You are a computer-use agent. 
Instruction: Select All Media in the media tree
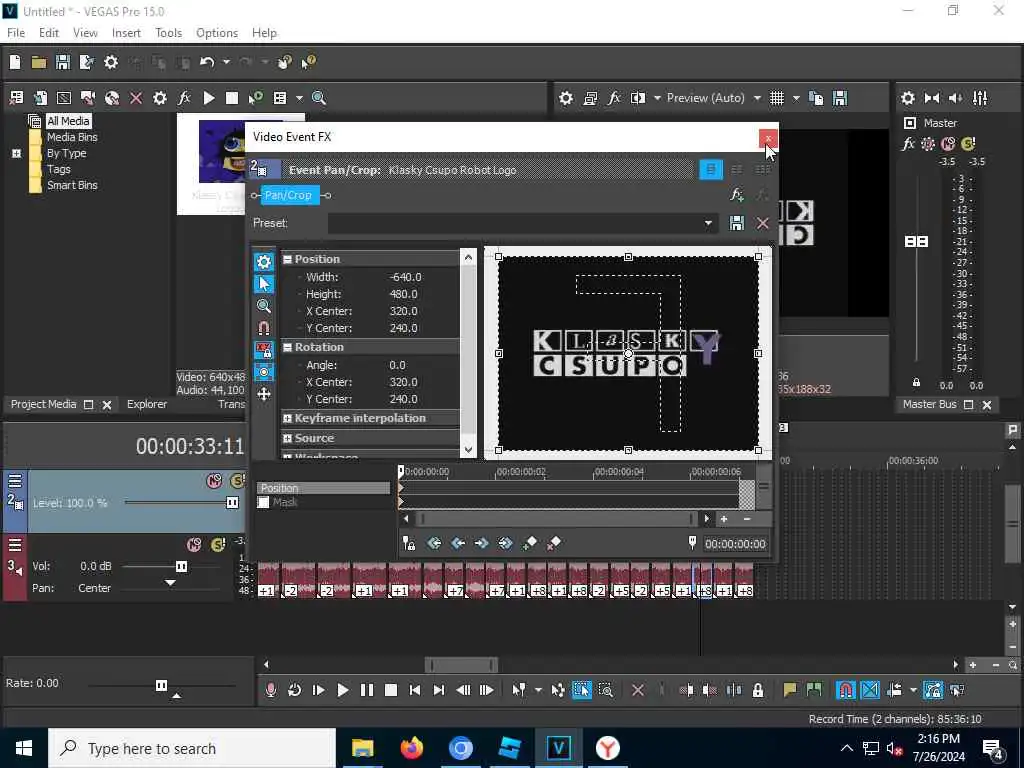tap(68, 121)
